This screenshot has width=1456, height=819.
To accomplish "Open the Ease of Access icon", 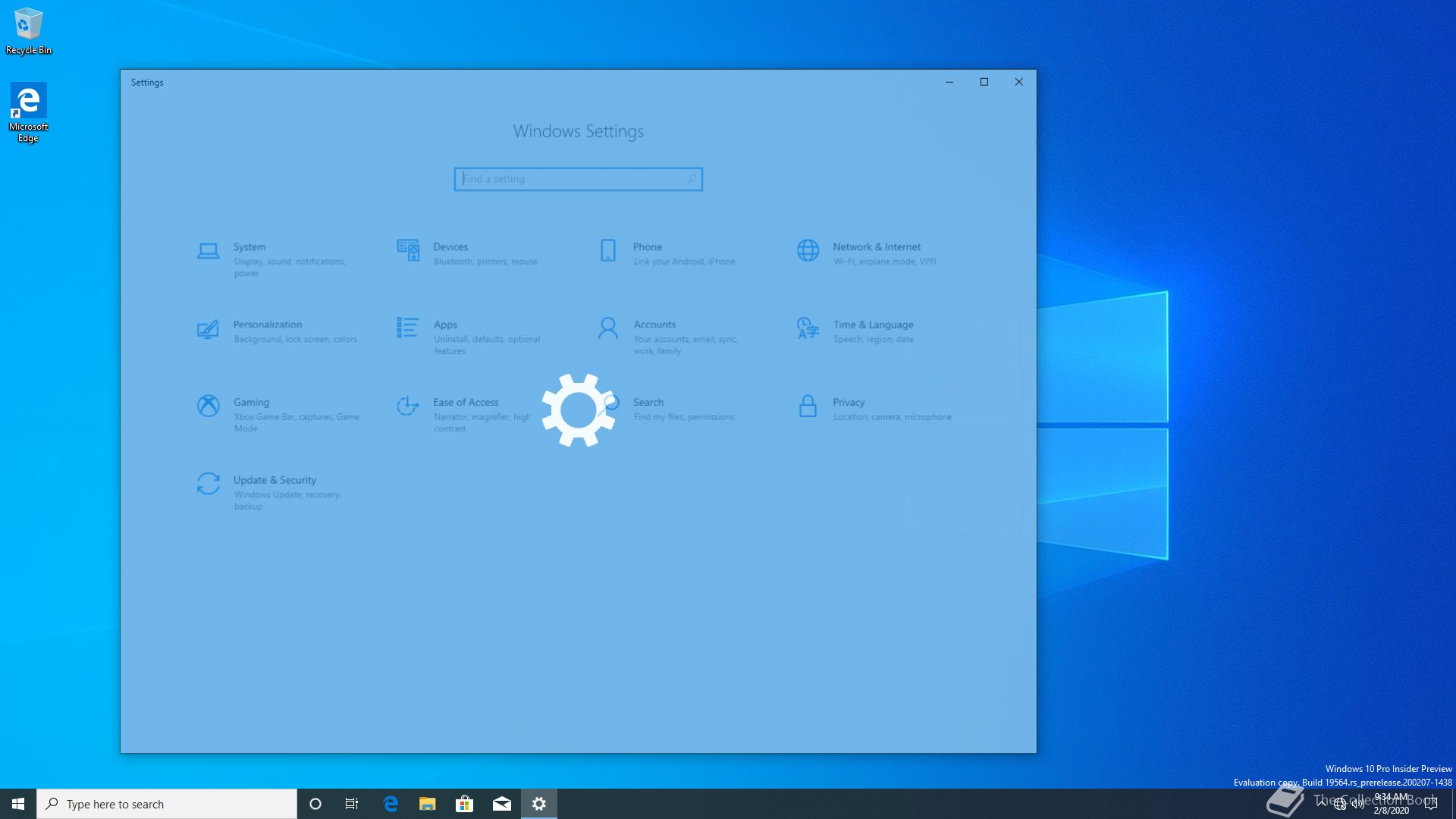I will pyautogui.click(x=408, y=406).
